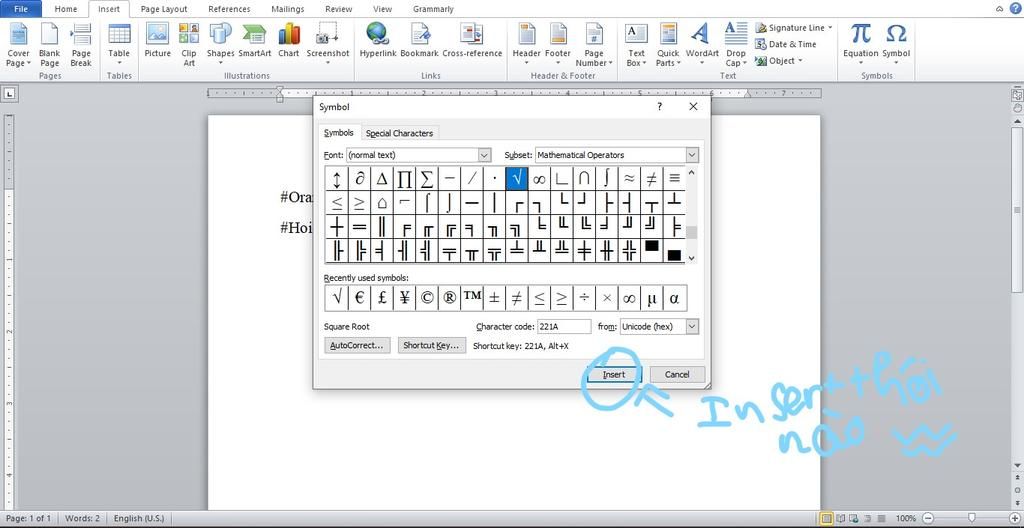Click the Words: 2 counter

coord(82,518)
